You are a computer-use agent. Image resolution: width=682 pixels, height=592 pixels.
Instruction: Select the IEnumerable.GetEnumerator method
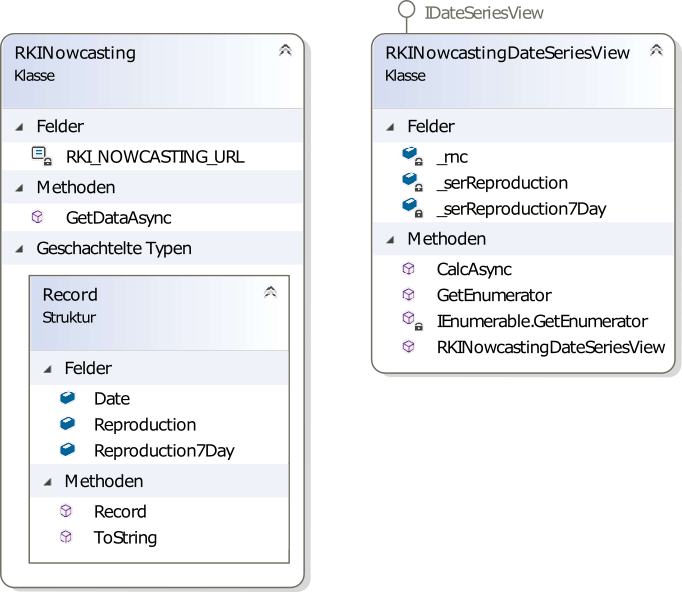(542, 321)
